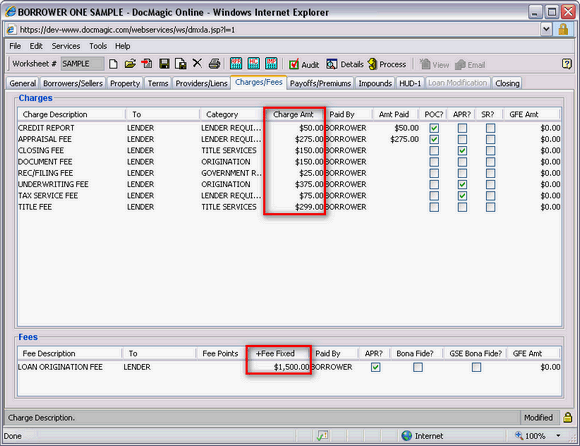This screenshot has width=580, height=446.
Task: Save the worksheet with the floppy disk icon
Action: [x=164, y=64]
